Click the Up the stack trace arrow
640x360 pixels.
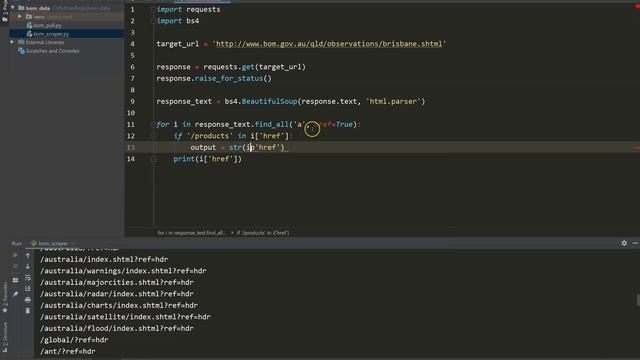[x=28, y=256]
